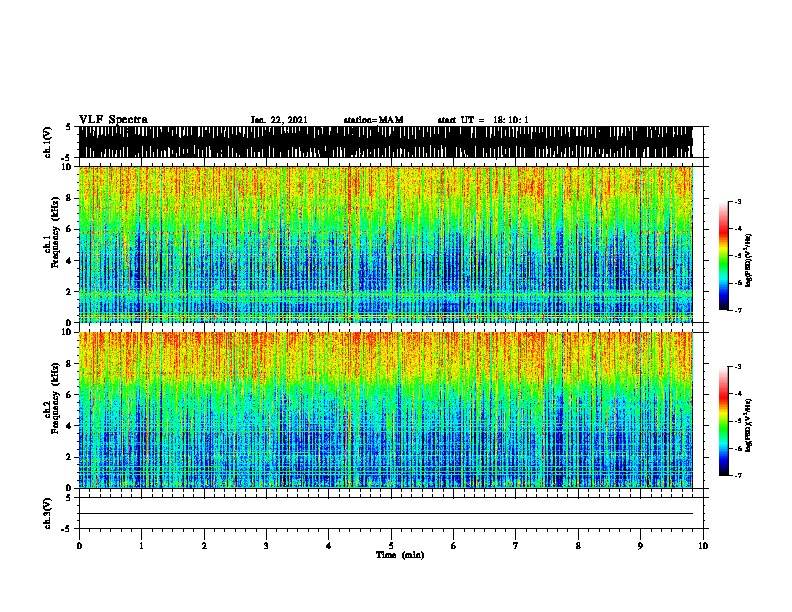Click the 'Time (min)' axis title
Screen dimensions: 792x612
[x=400, y=555]
